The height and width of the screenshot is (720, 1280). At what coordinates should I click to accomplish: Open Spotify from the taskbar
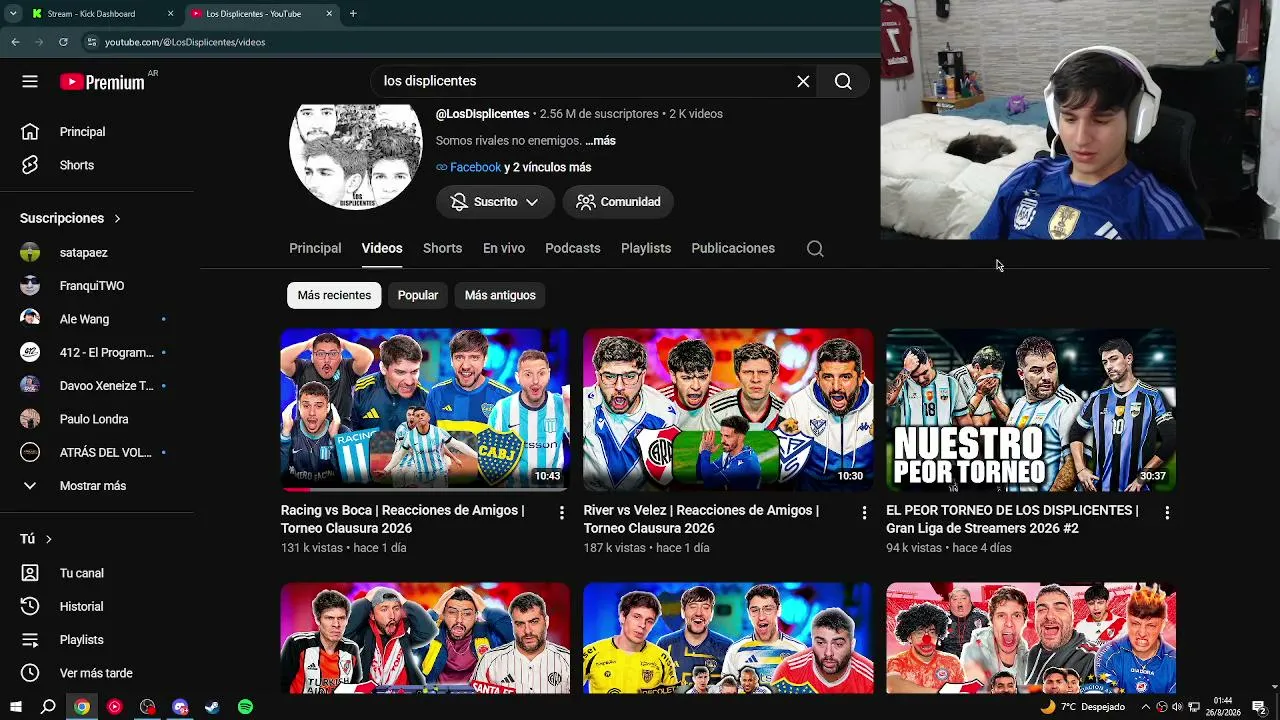[245, 707]
